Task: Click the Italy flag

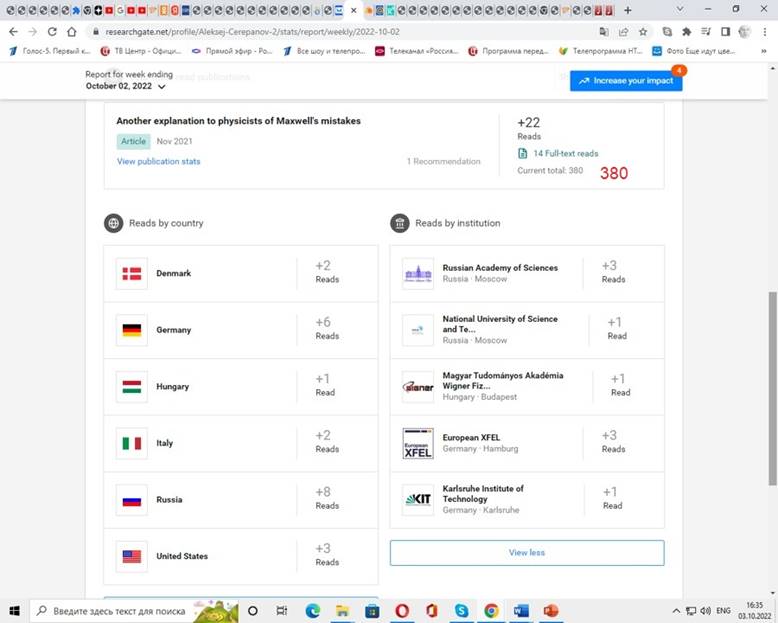Action: tap(131, 443)
